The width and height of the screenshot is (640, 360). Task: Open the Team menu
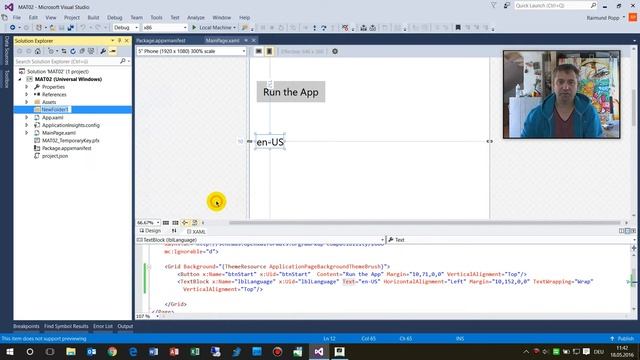137,18
